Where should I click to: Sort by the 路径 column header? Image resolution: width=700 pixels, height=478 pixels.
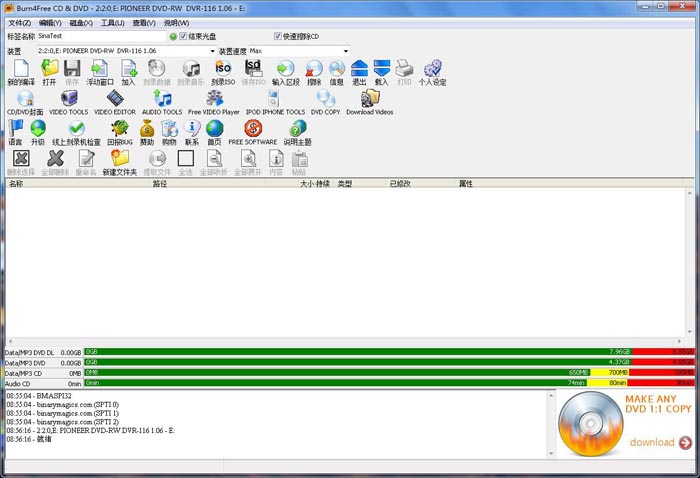pyautogui.click(x=208, y=183)
